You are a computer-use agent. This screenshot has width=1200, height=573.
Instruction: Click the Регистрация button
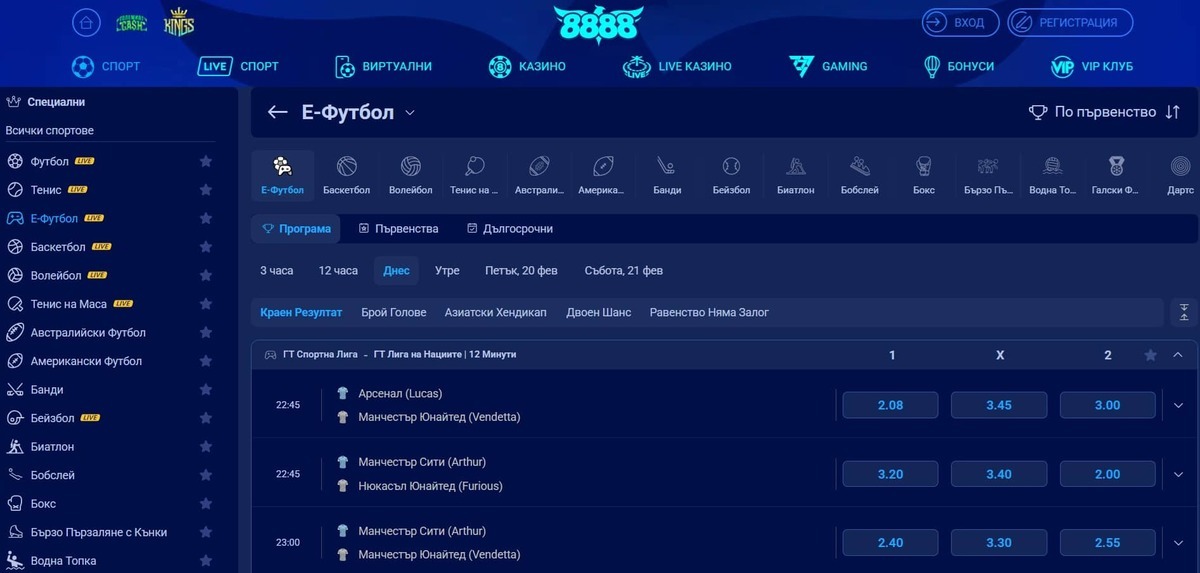pyautogui.click(x=1069, y=22)
